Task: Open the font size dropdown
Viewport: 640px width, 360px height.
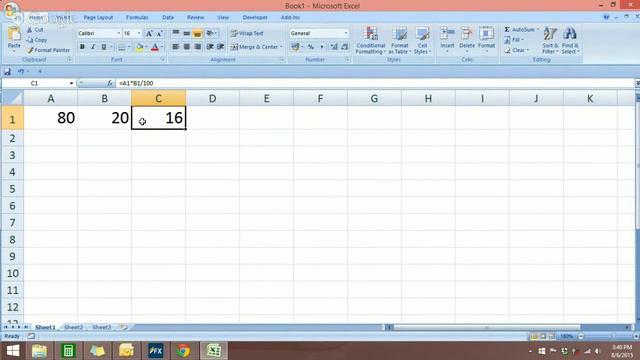Action: tap(139, 33)
